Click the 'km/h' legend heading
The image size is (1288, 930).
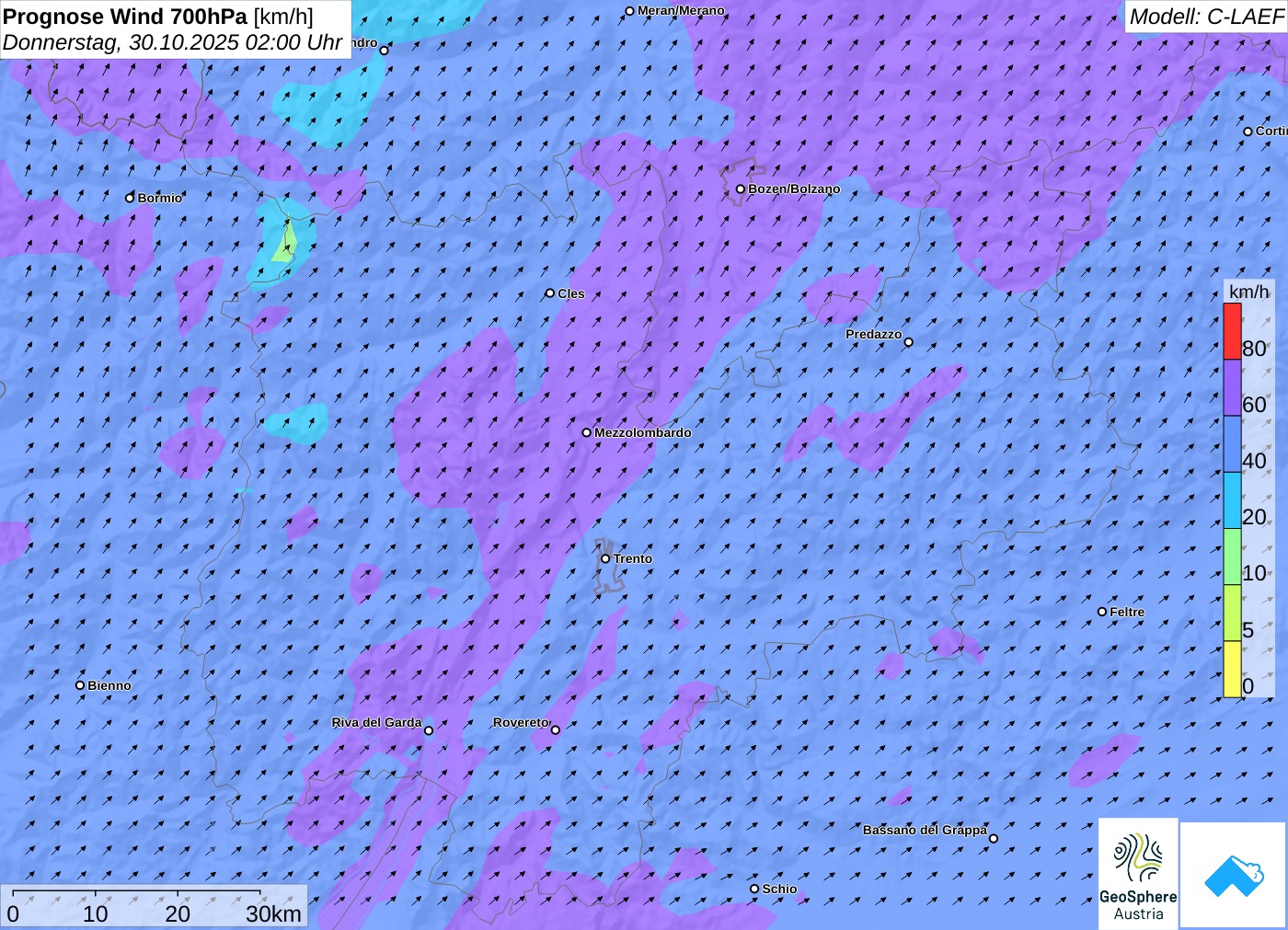click(x=1248, y=292)
